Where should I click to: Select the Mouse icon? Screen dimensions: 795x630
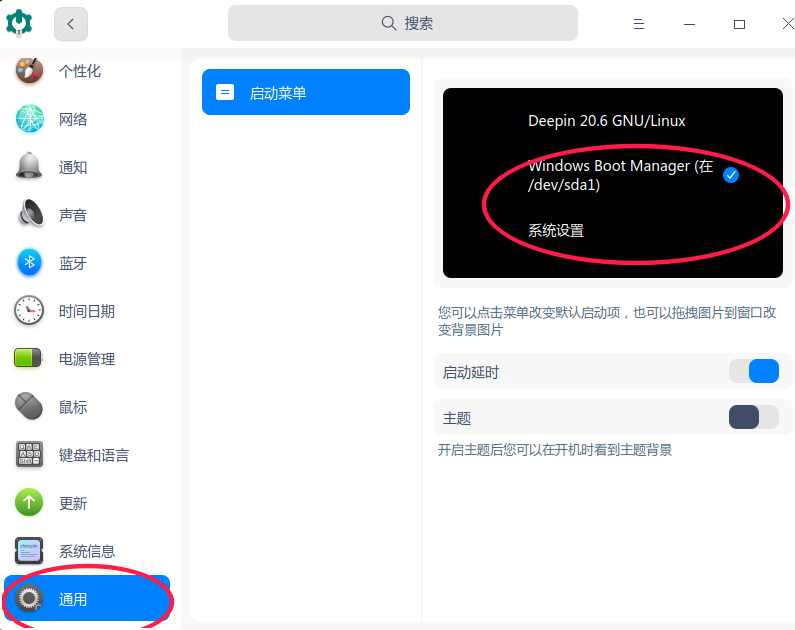pos(29,406)
